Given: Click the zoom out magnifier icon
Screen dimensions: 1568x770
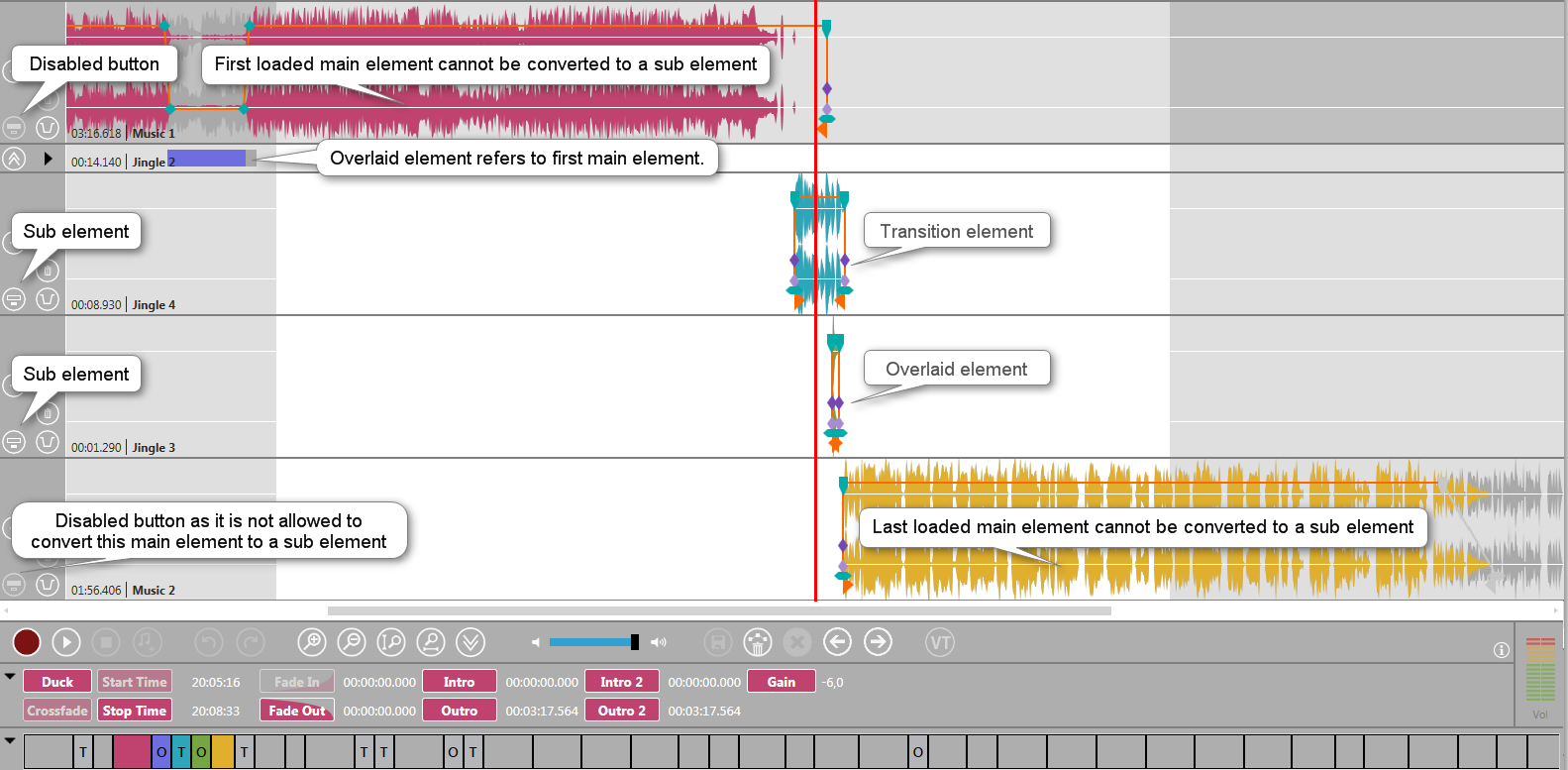Looking at the screenshot, I should pyautogui.click(x=352, y=642).
